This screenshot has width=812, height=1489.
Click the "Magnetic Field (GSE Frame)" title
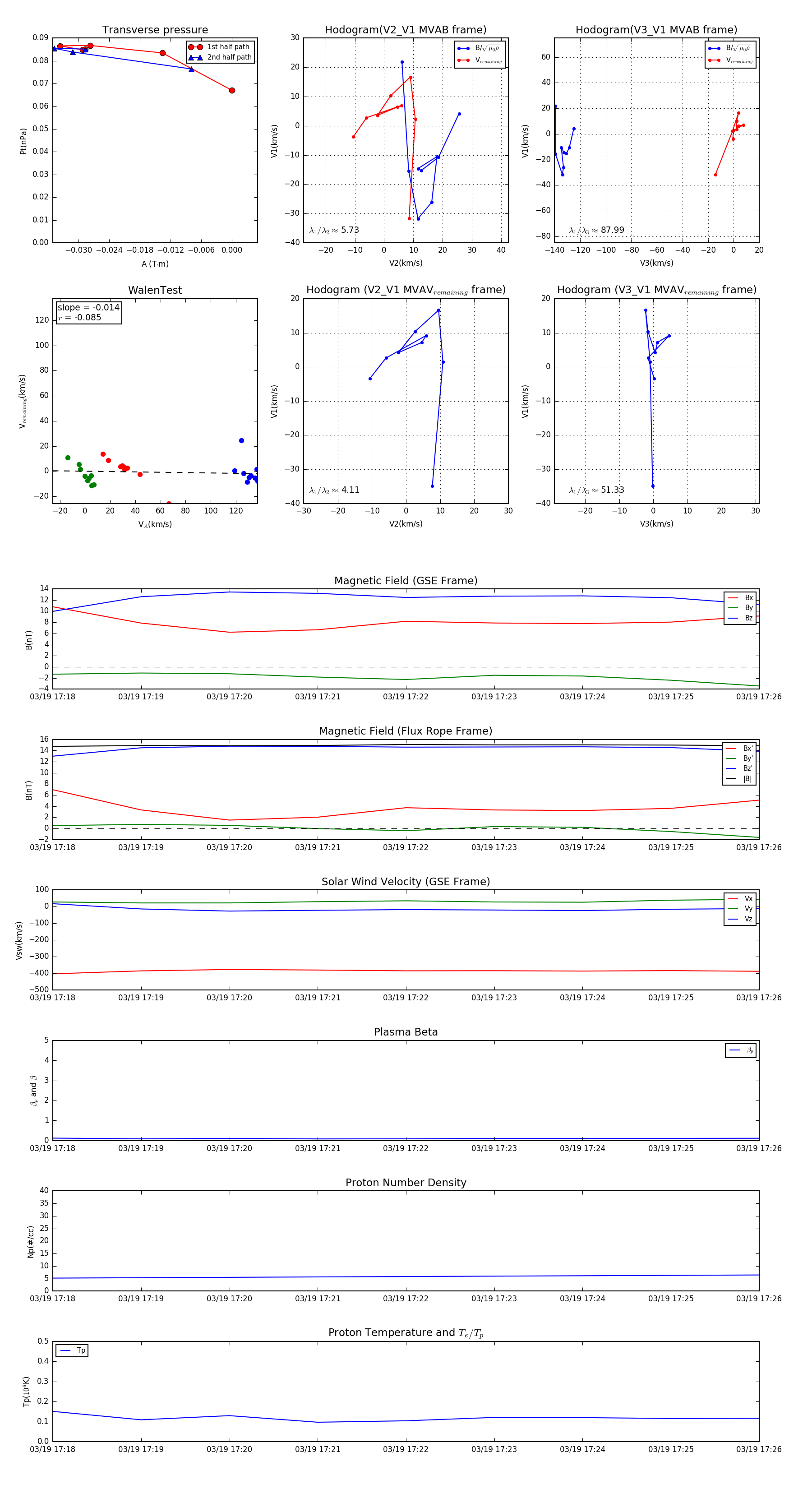[x=406, y=581]
